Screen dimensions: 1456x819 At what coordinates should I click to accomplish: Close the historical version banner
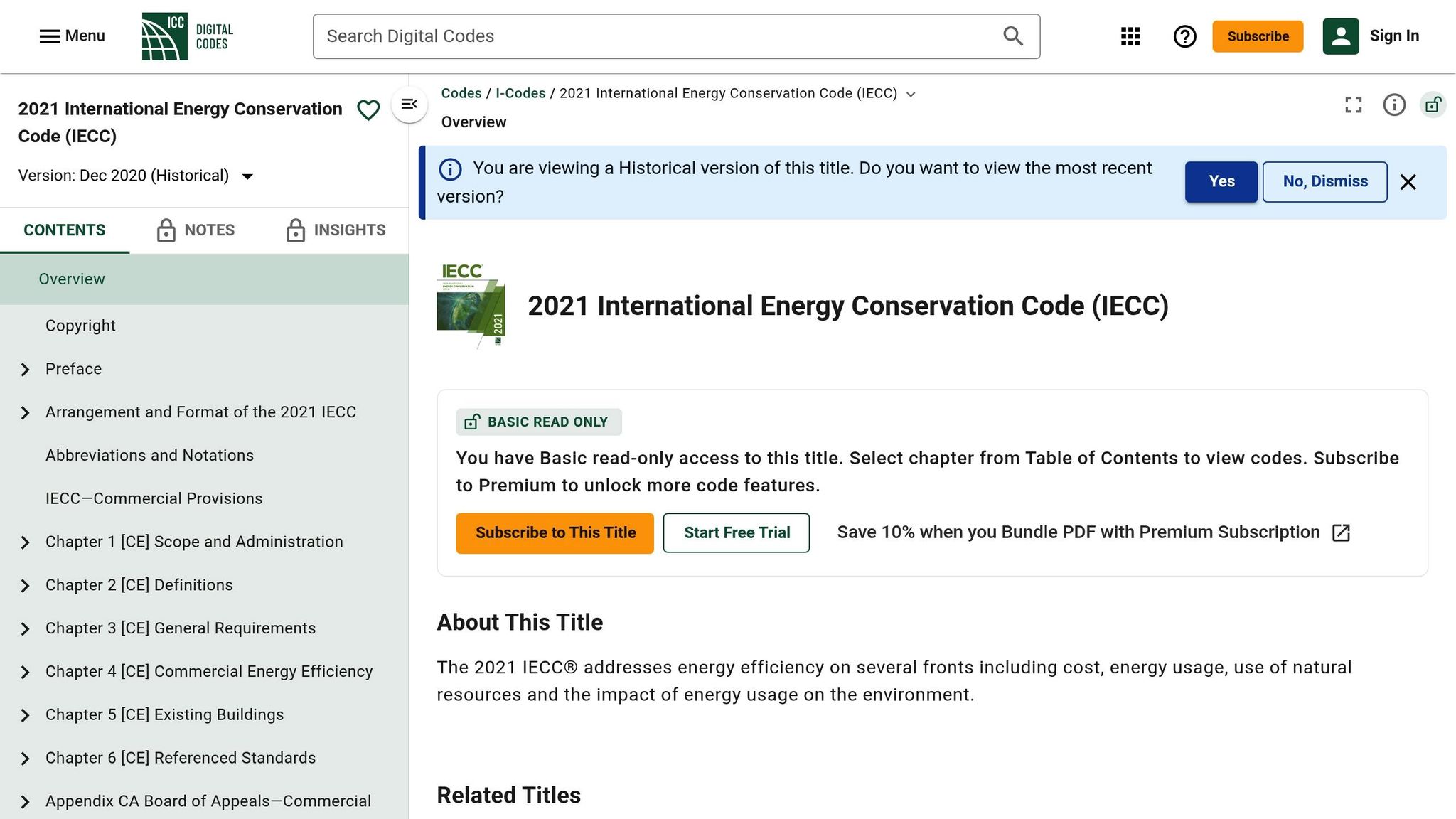pos(1408,182)
